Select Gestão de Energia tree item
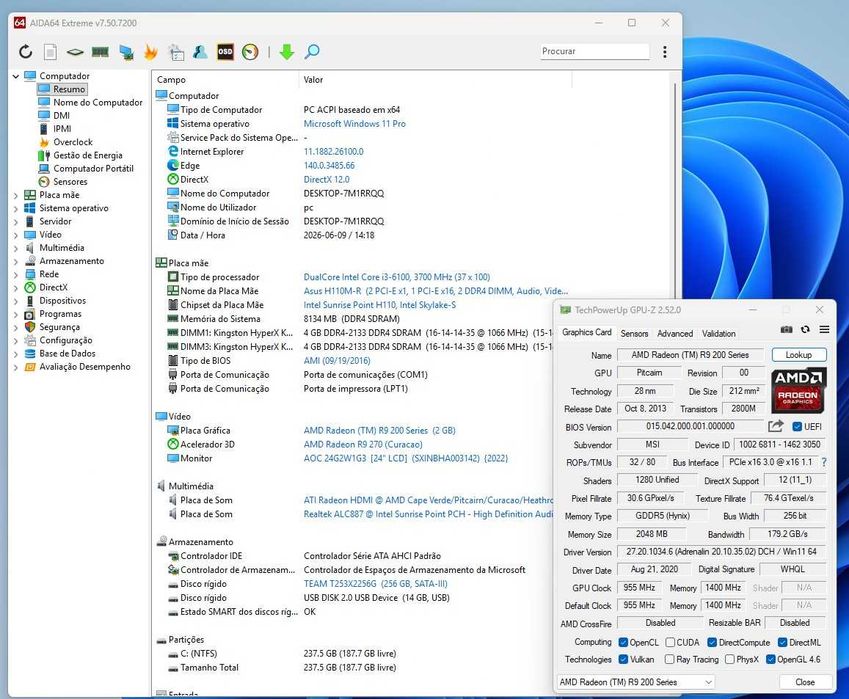Image resolution: width=849 pixels, height=699 pixels. (88, 155)
